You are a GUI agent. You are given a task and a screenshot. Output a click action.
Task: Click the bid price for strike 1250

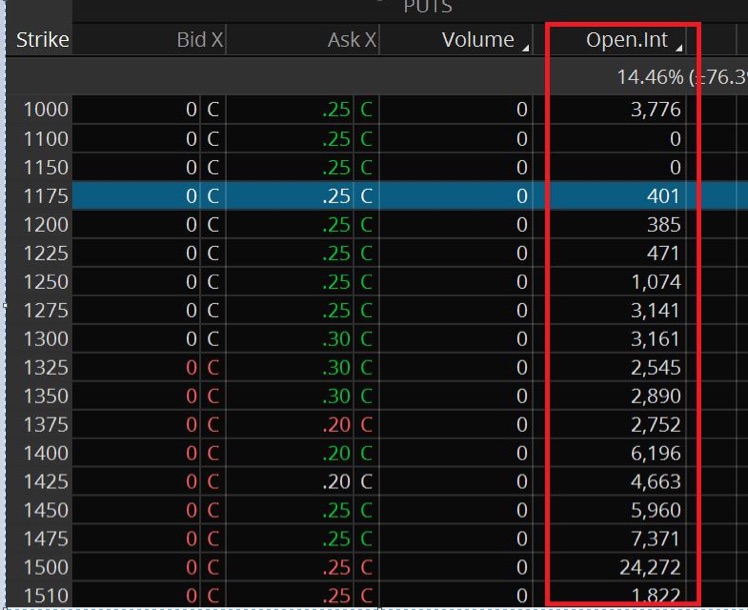pyautogui.click(x=190, y=282)
